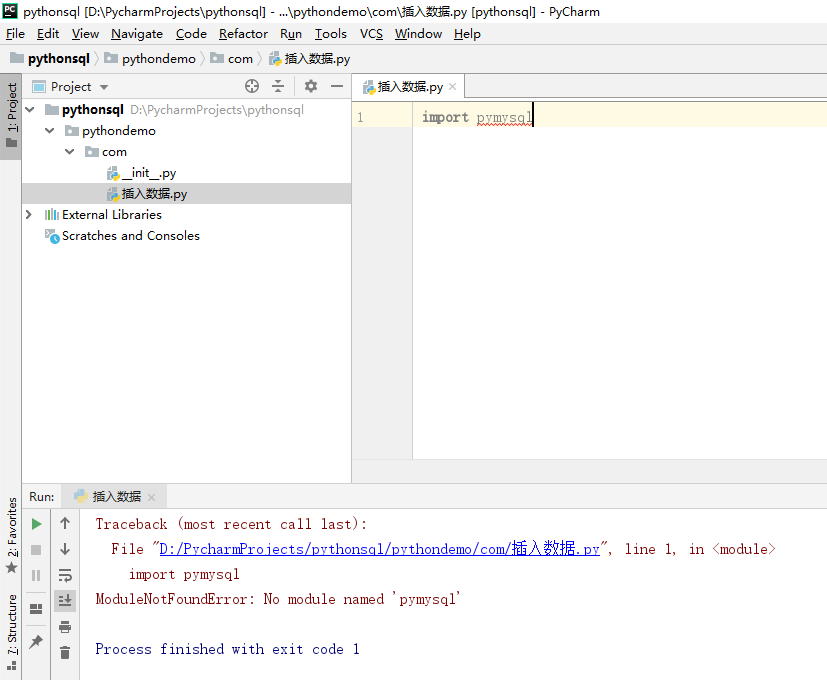Toggle the 7: Structure tool window tab
827x680 pixels.
pos(11,632)
